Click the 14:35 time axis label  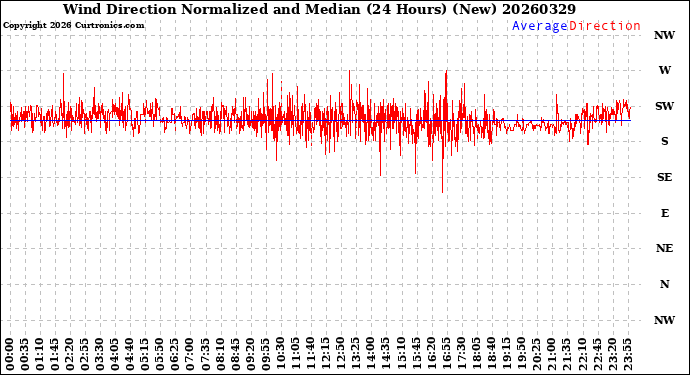point(385,355)
